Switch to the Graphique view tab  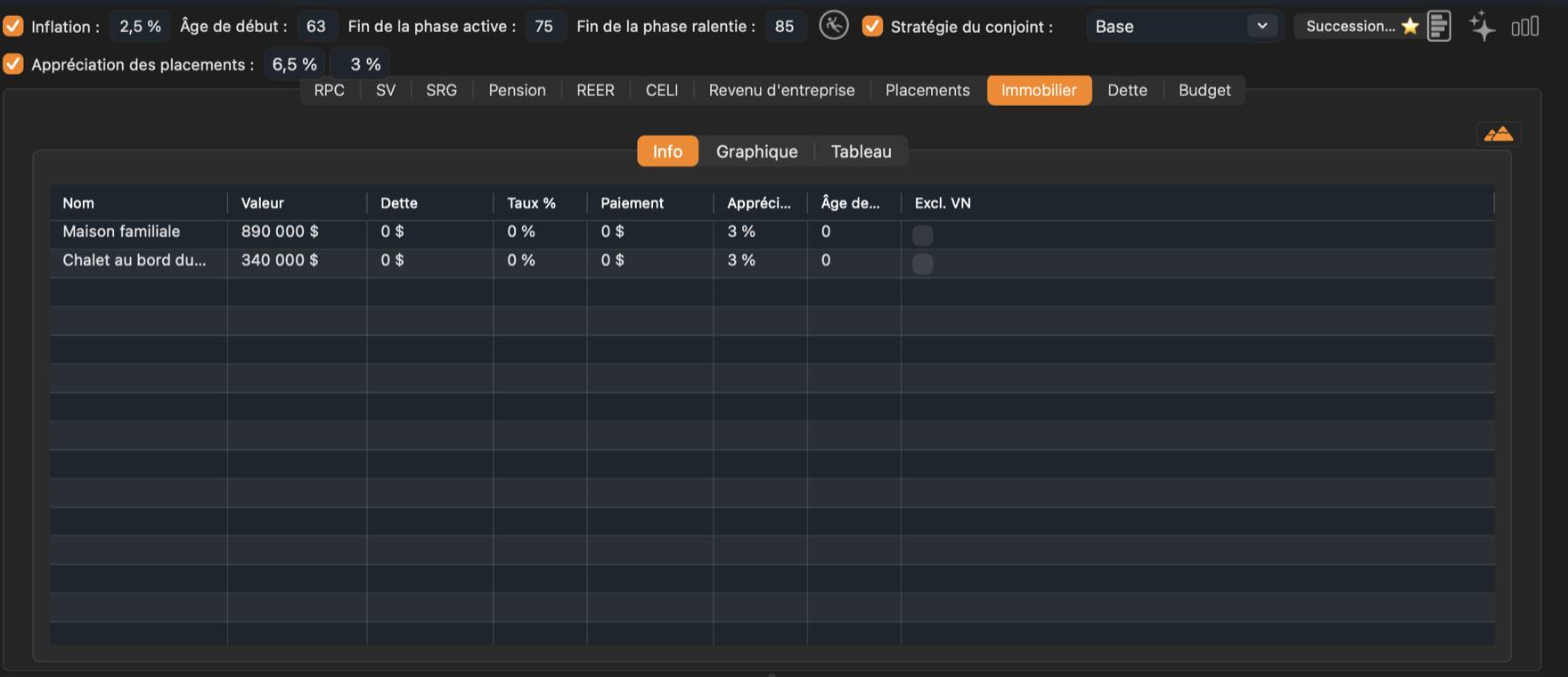tap(756, 151)
